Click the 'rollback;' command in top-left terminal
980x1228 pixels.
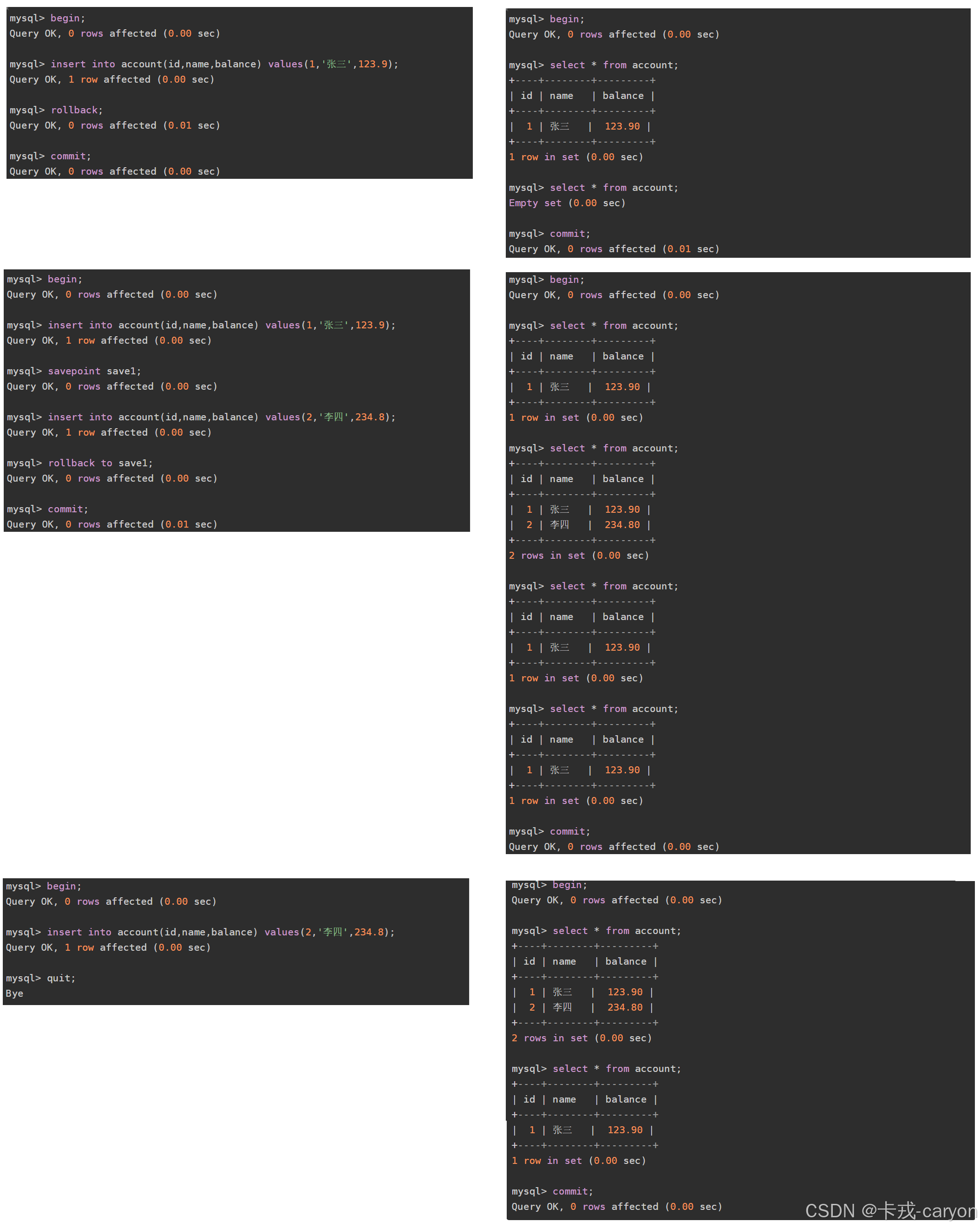point(76,110)
